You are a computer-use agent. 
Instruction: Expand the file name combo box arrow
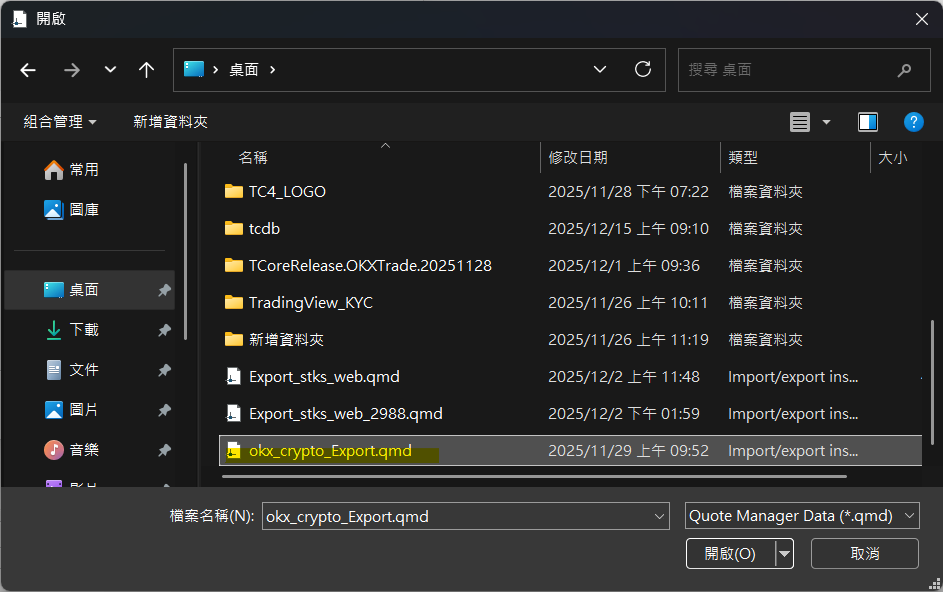tap(659, 516)
